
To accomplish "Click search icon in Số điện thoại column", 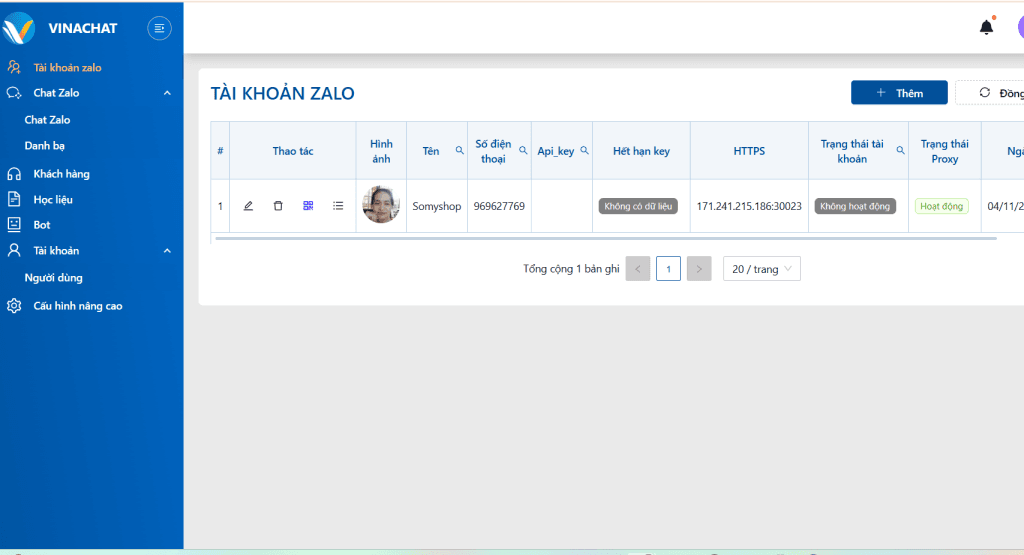I will pos(523,151).
